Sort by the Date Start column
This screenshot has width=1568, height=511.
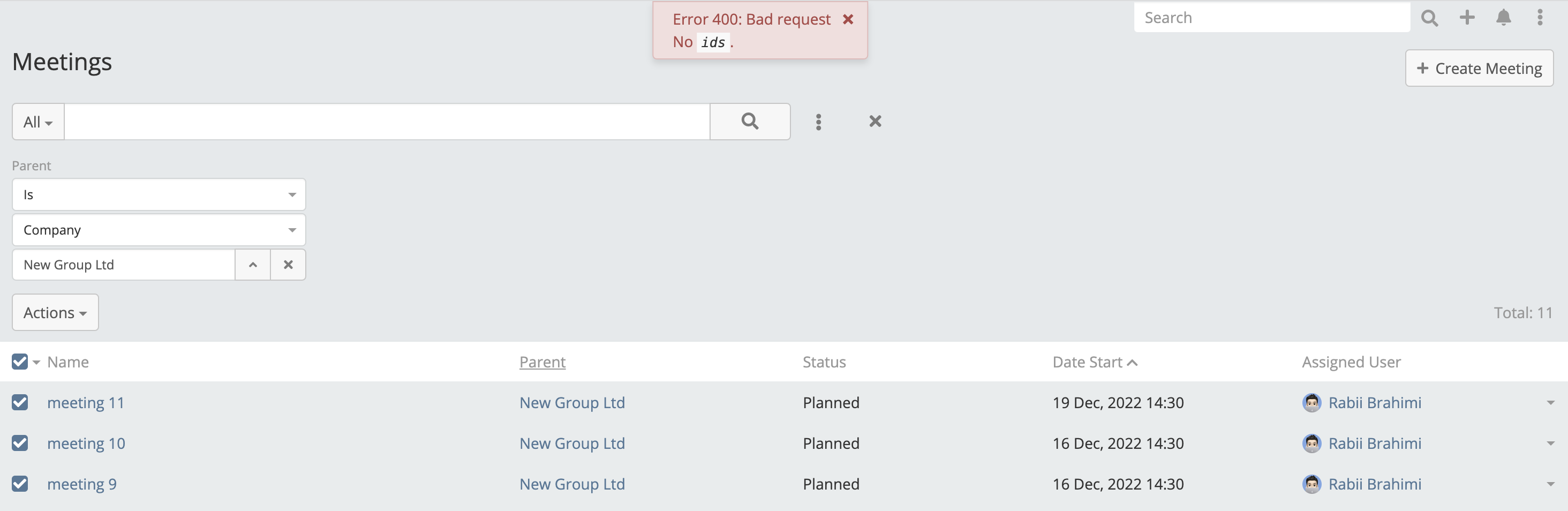[x=1087, y=361]
